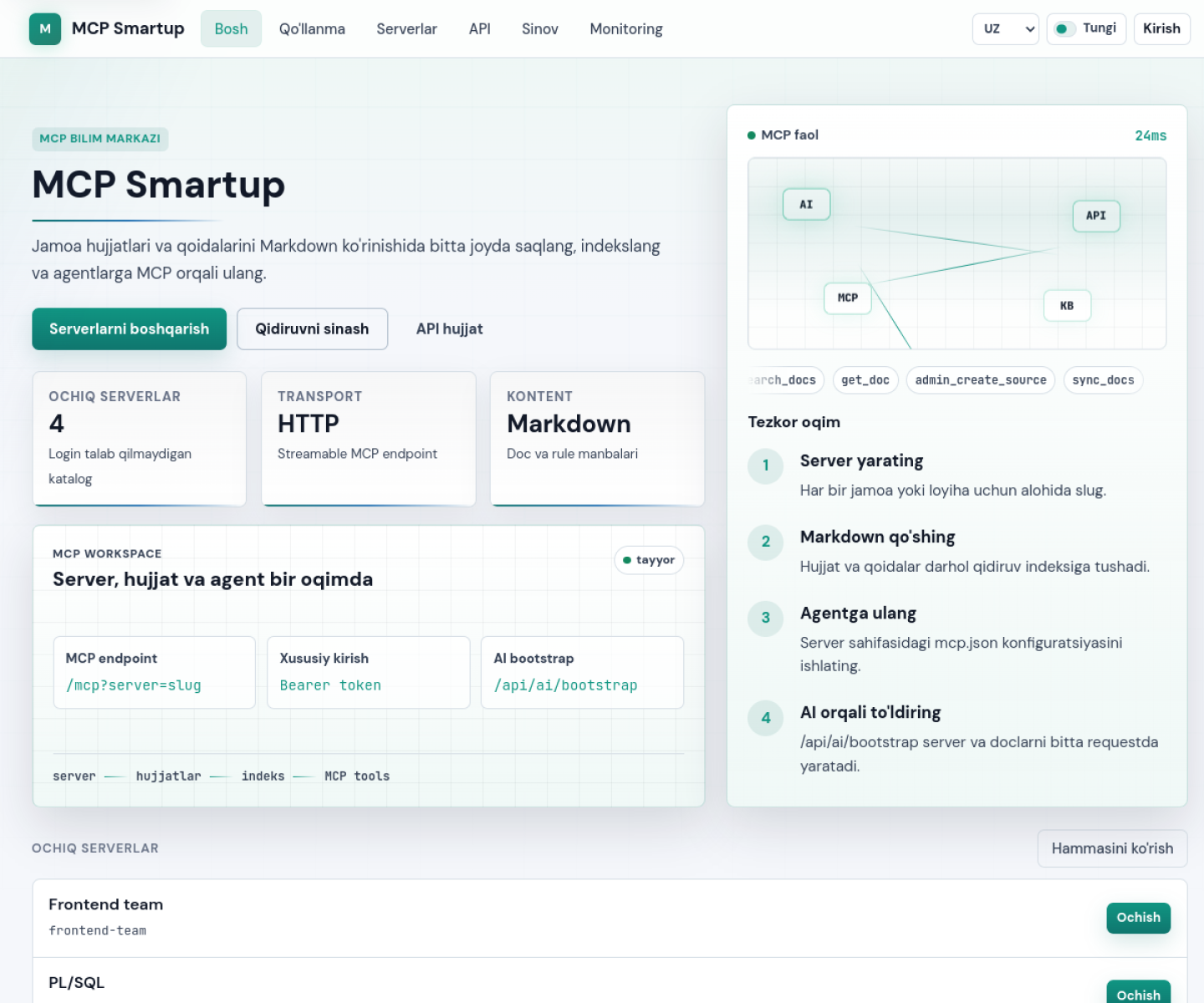Click the green M logo icon
This screenshot has height=1003, width=1204.
(45, 28)
